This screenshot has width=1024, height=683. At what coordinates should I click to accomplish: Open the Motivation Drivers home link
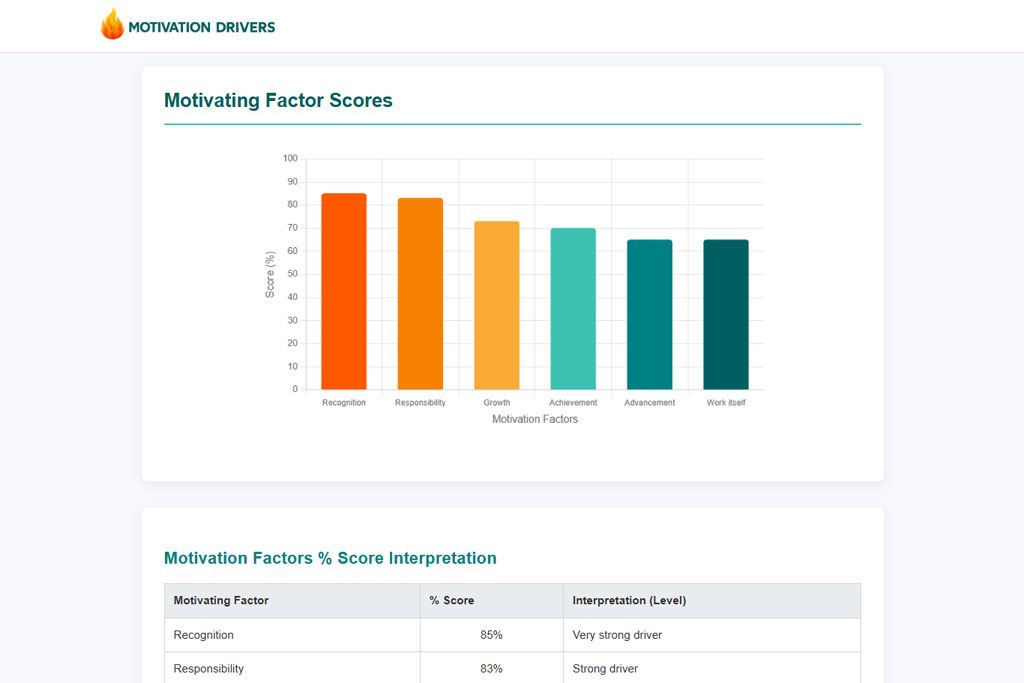(201, 27)
